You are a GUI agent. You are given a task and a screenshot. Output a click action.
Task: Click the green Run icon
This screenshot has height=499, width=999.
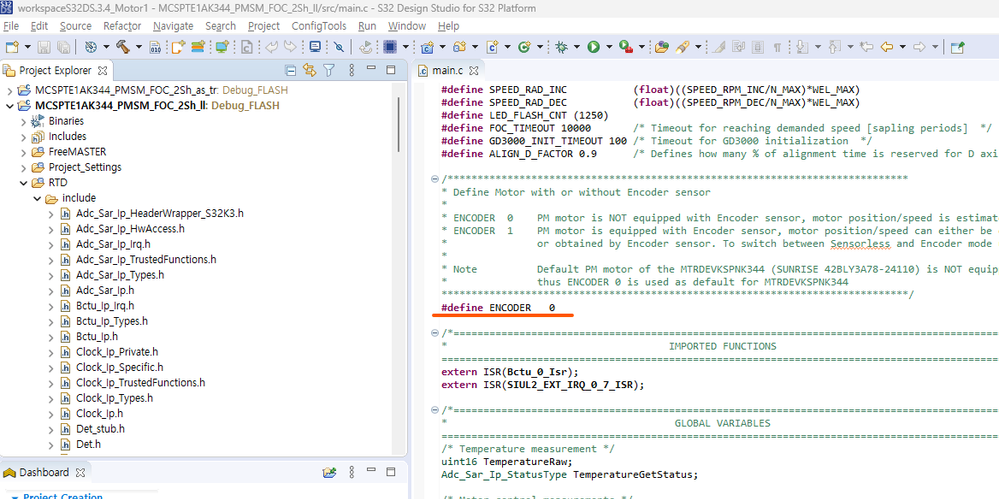coord(593,47)
